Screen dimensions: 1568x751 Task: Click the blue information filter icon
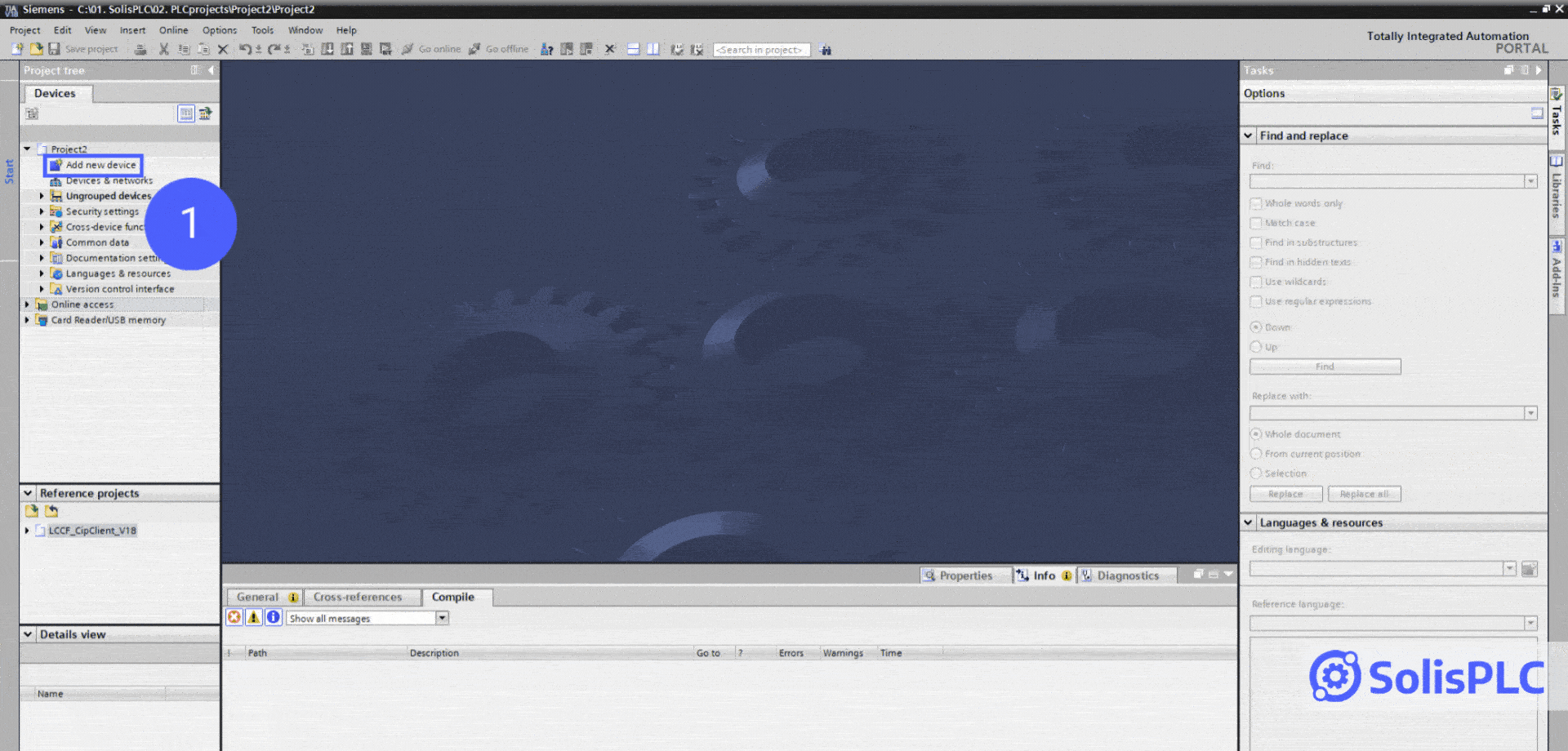[274, 618]
